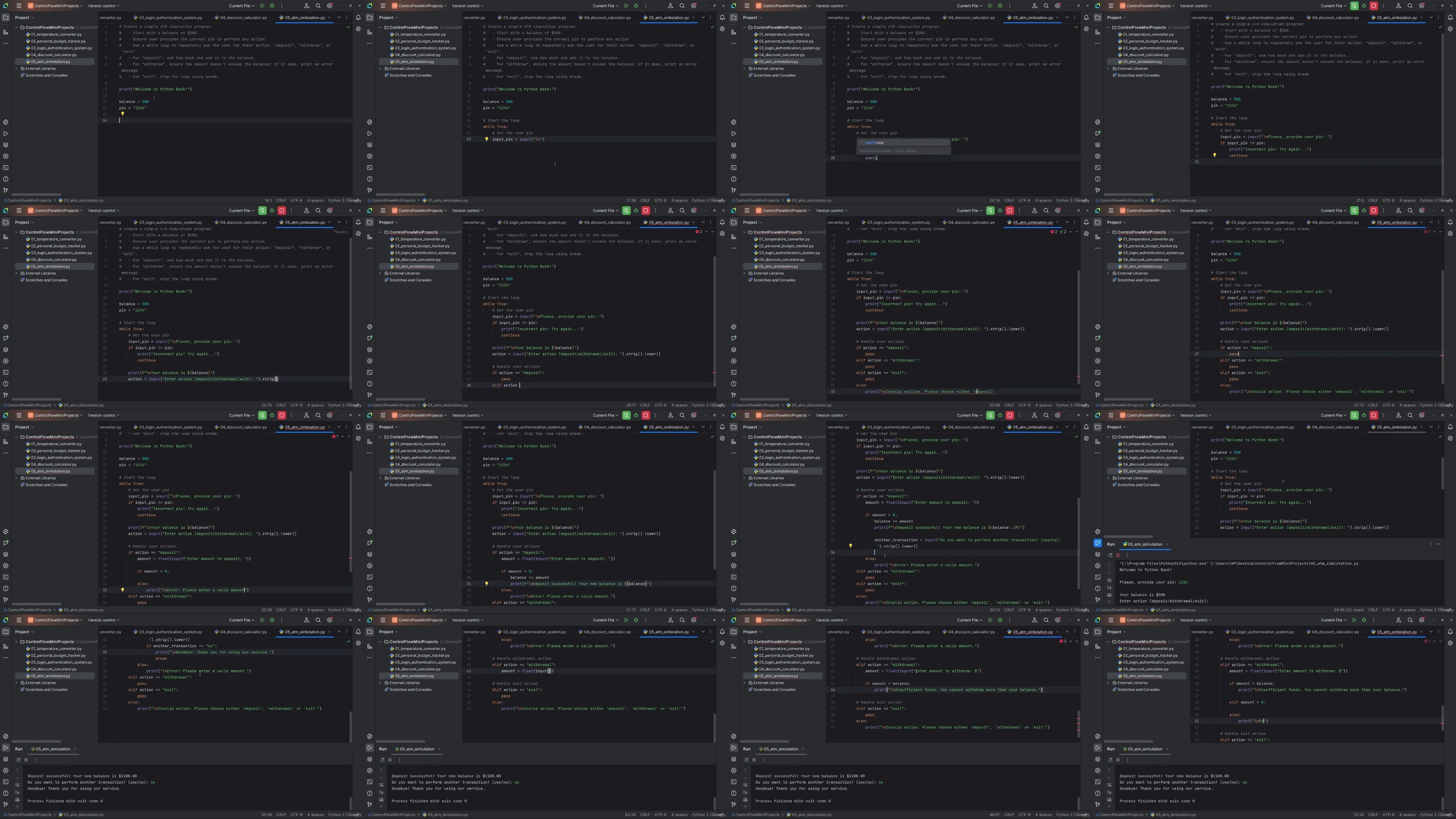Click Run tool window icon in window at caret 34:36
1456x819 pixels.
tap(1097, 543)
